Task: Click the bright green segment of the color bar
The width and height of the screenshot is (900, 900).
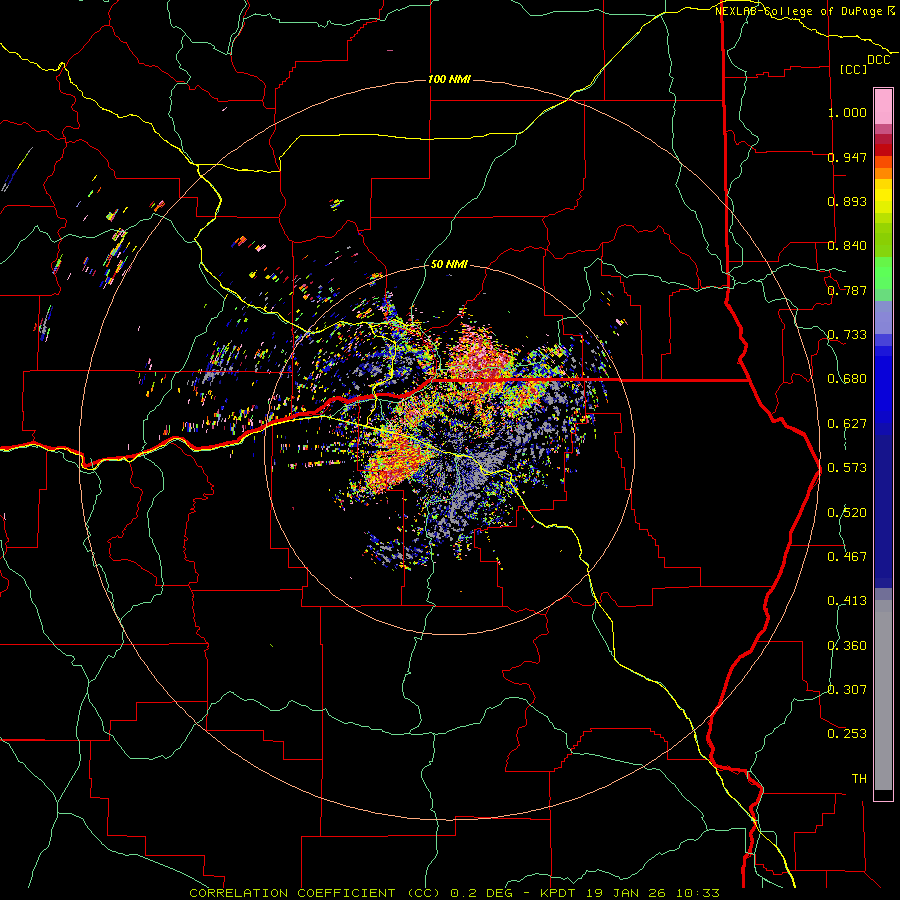Action: click(x=883, y=273)
